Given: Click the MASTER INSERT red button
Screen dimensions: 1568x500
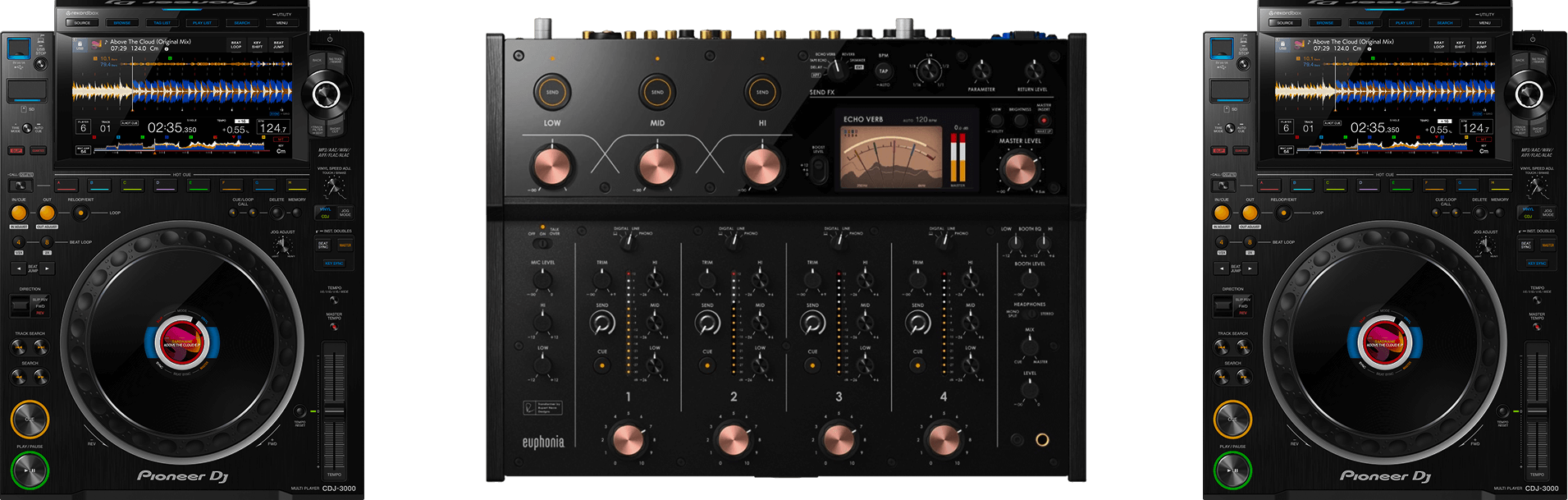Looking at the screenshot, I should click(1043, 120).
